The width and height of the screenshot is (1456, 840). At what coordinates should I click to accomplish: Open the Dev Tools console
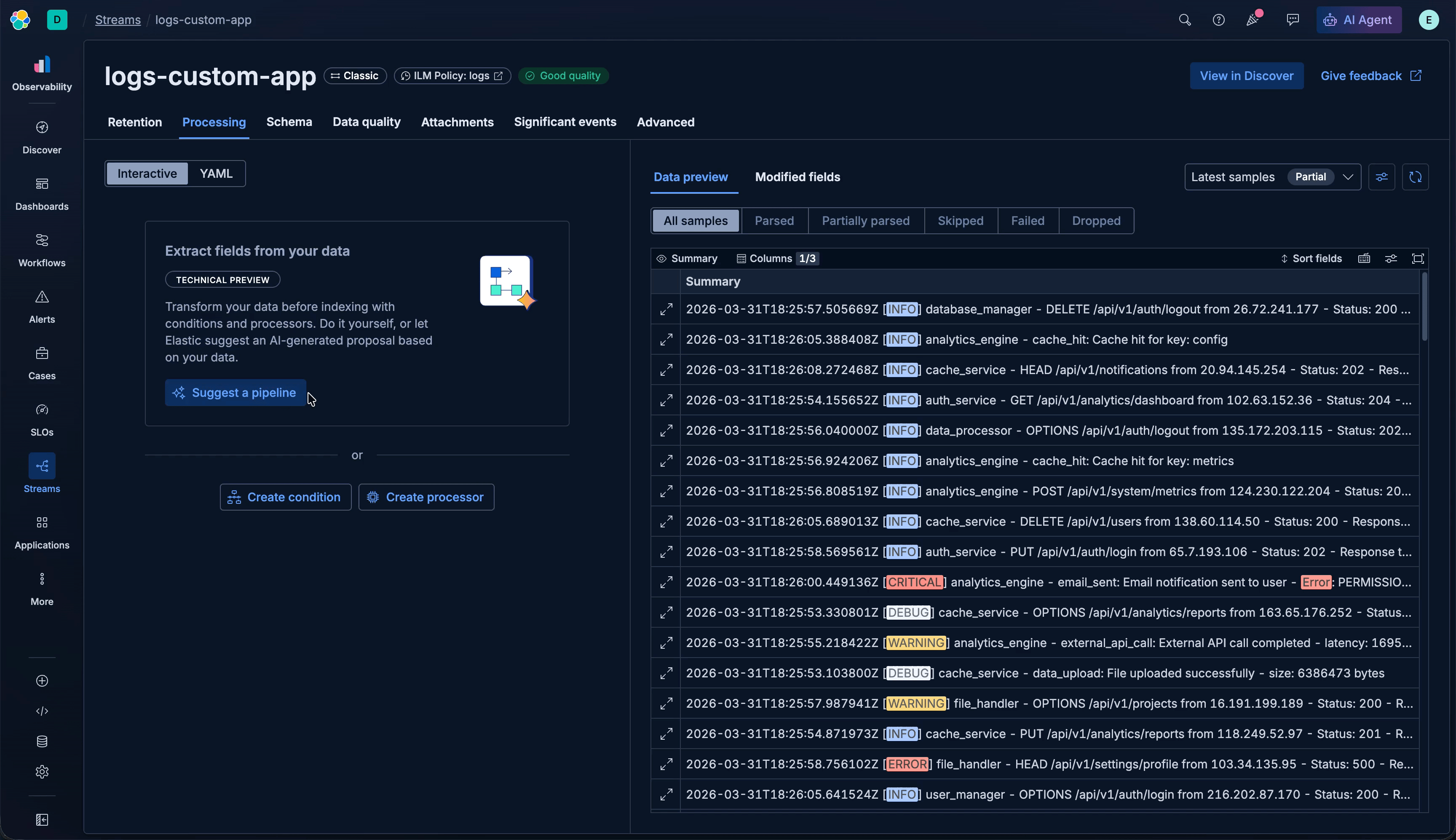[x=42, y=712]
